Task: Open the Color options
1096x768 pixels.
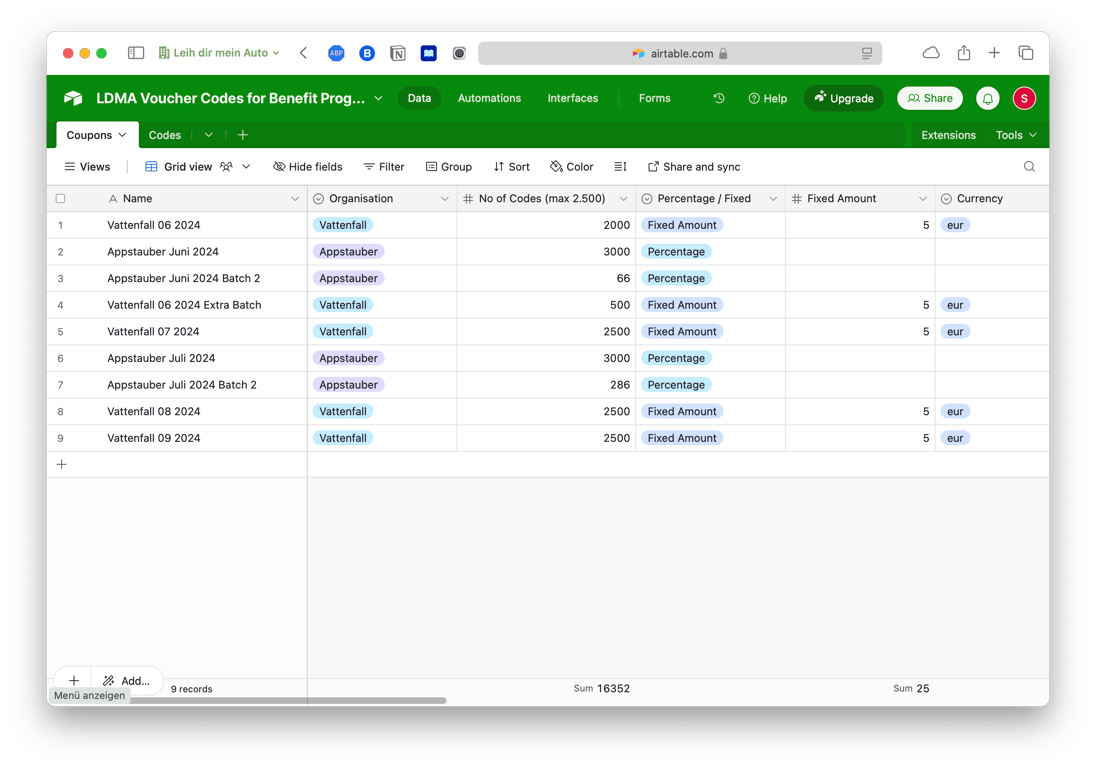Action: click(572, 166)
